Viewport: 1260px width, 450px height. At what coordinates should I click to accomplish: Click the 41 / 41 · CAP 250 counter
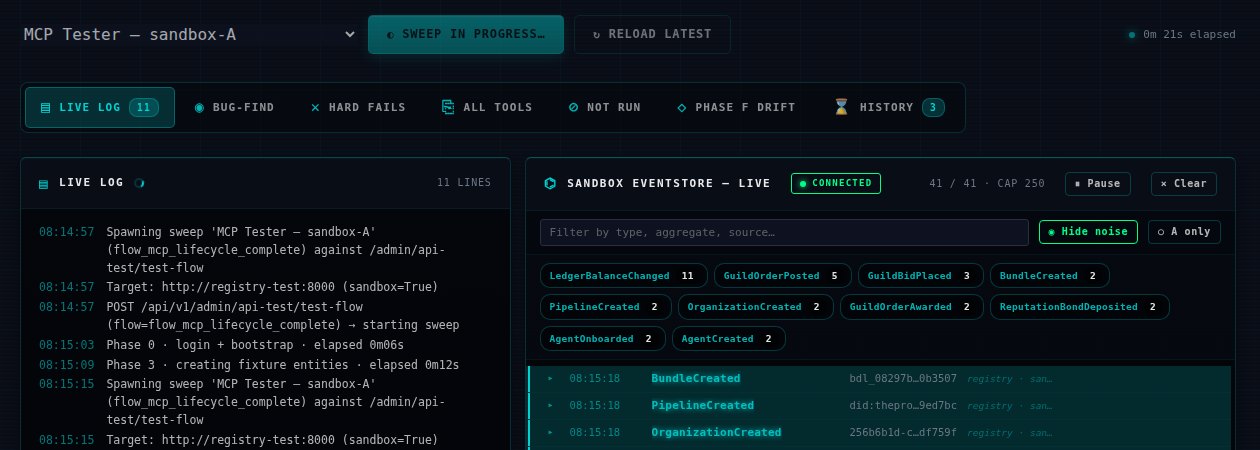[x=986, y=184]
